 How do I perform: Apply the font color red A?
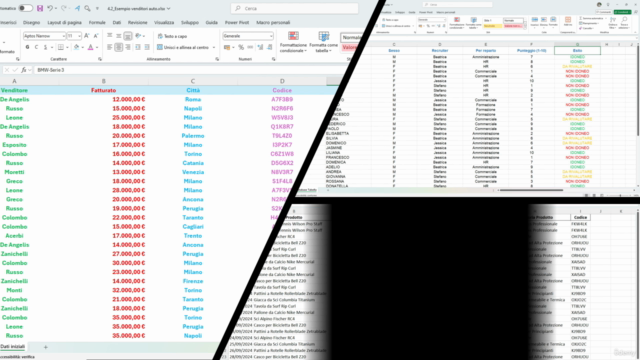point(90,47)
